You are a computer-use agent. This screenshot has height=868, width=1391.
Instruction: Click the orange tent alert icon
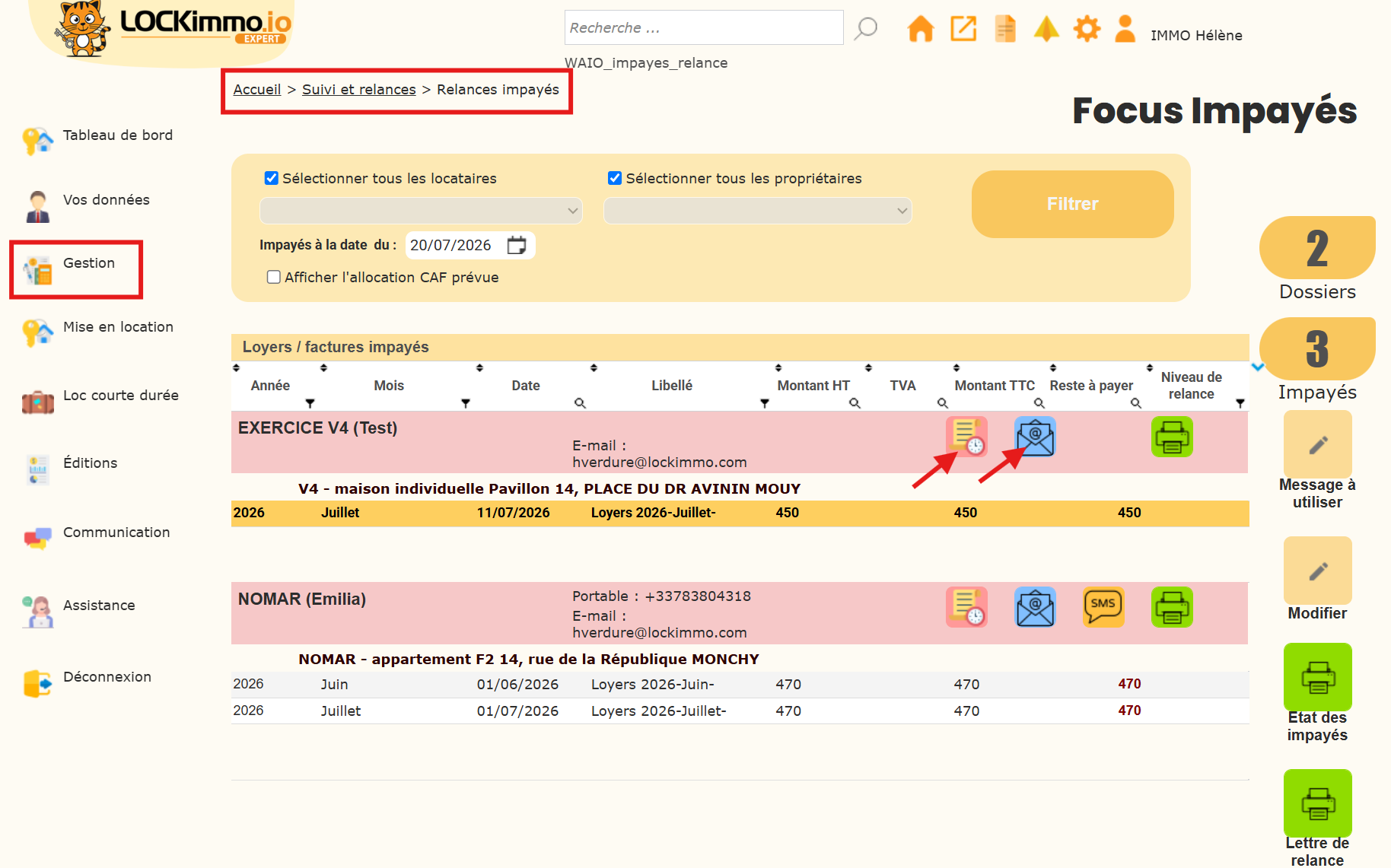click(x=1046, y=29)
